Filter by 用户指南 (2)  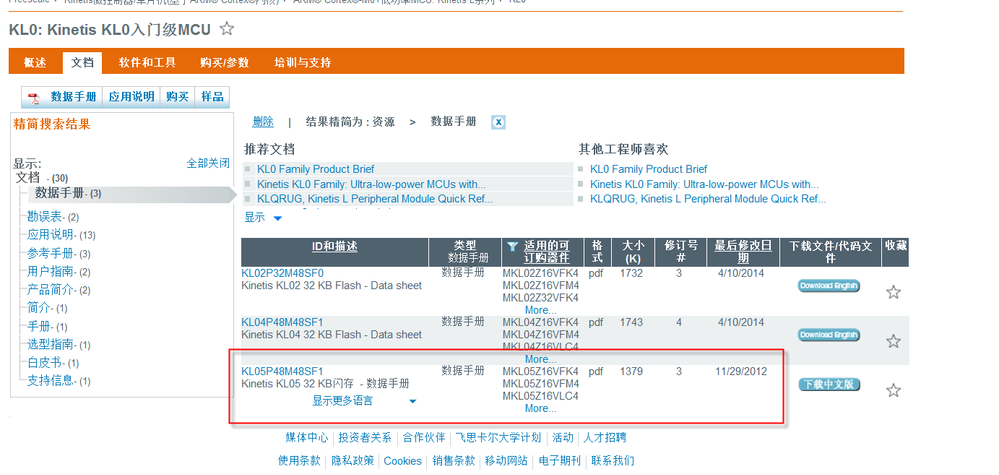pyautogui.click(x=59, y=271)
